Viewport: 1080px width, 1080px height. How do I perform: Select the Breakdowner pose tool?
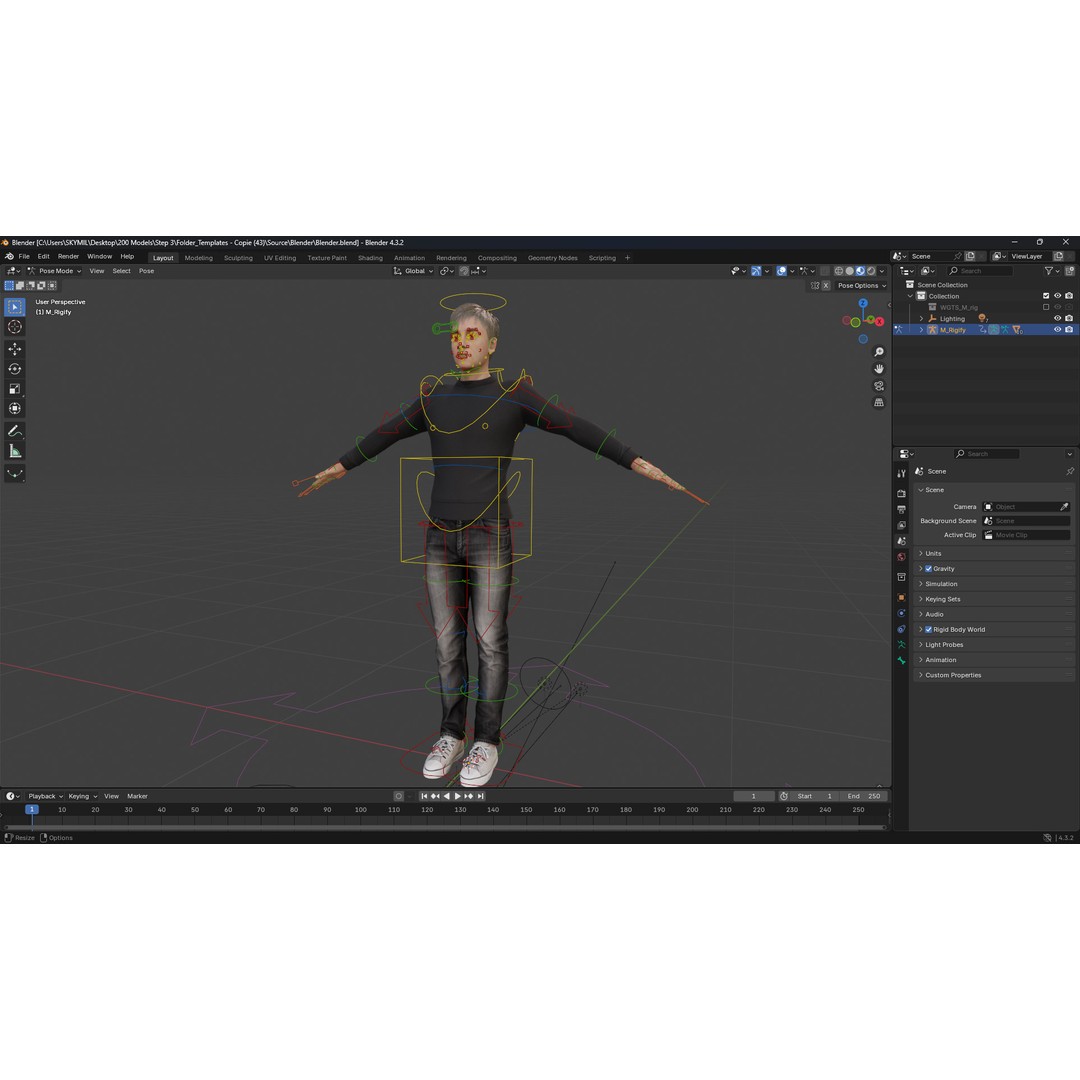[14, 473]
